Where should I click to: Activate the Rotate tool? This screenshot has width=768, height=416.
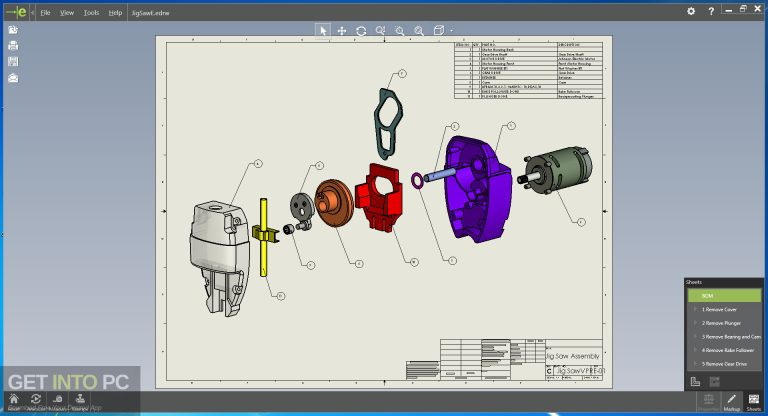pos(361,31)
